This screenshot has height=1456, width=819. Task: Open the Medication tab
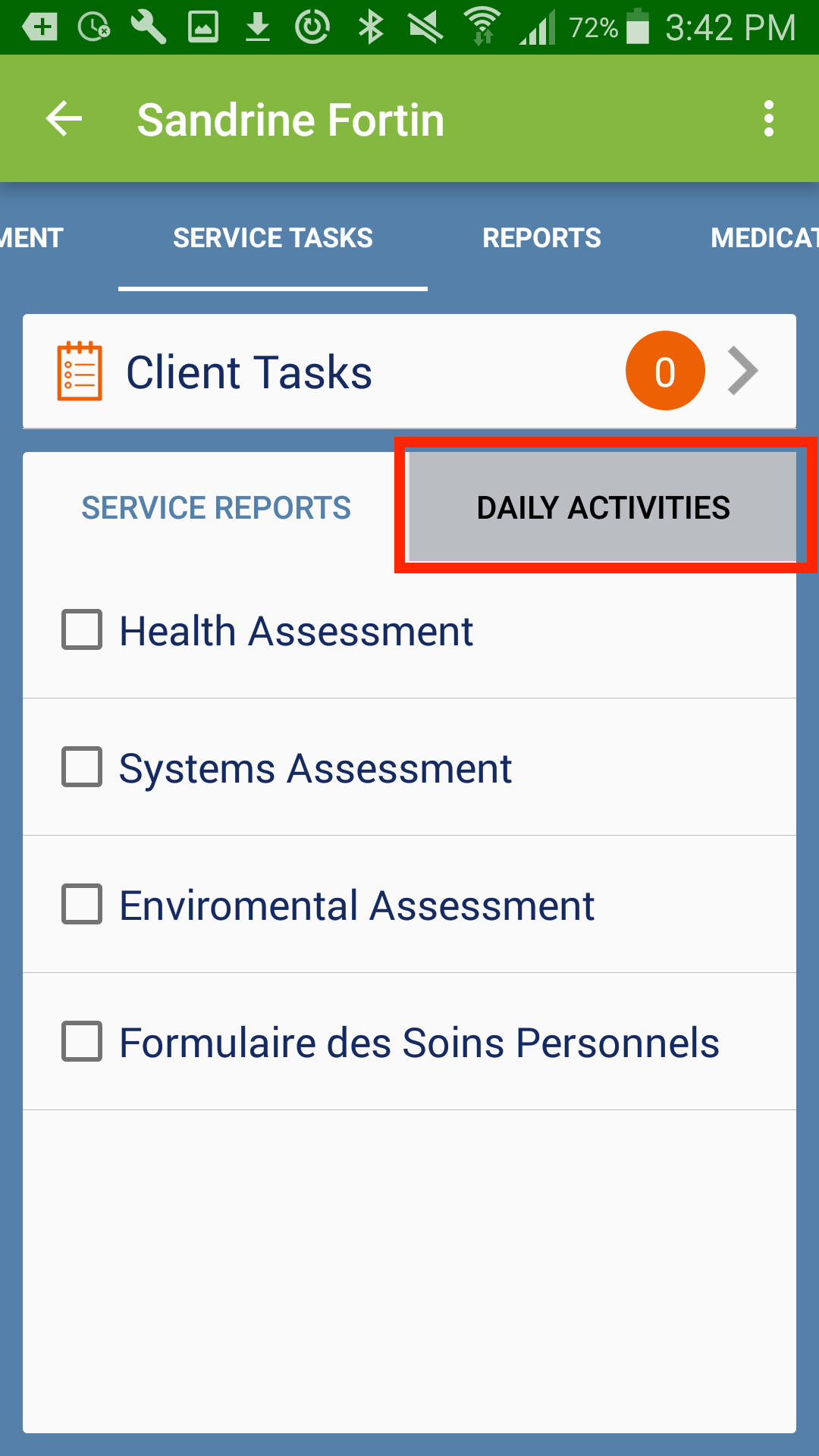point(763,238)
